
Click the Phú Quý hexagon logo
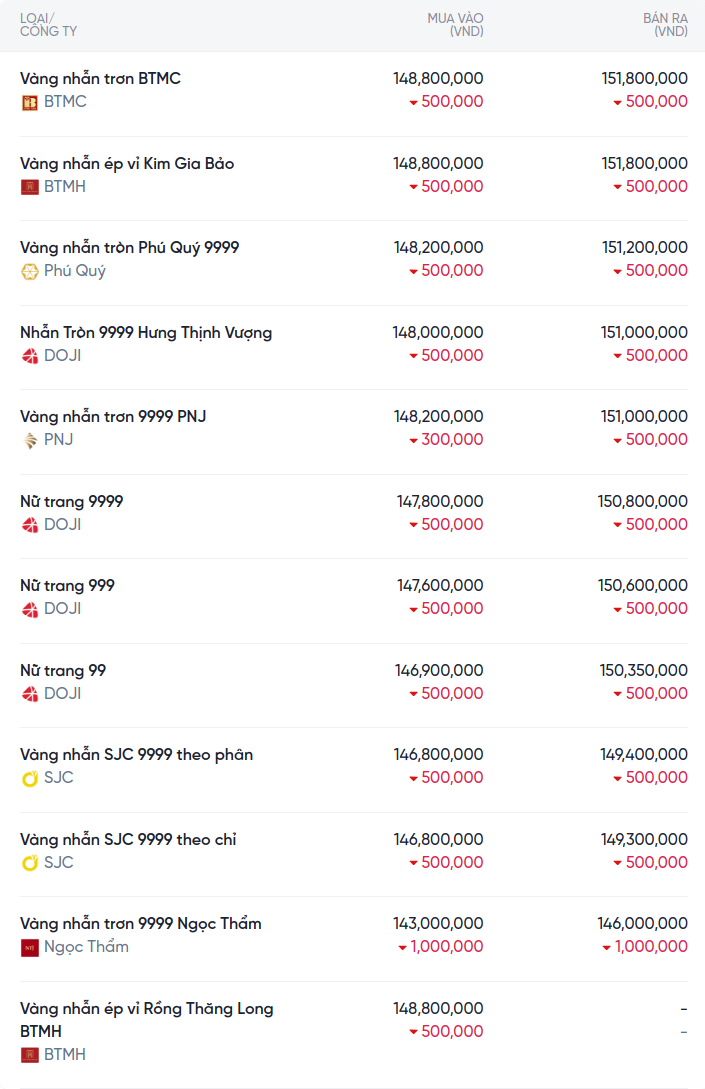pyautogui.click(x=30, y=271)
